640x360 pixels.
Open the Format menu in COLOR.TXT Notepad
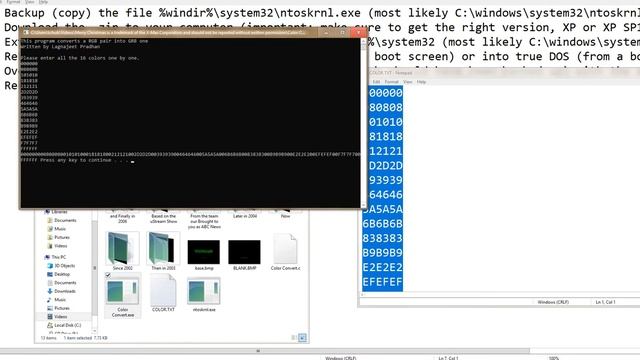tap(391, 82)
